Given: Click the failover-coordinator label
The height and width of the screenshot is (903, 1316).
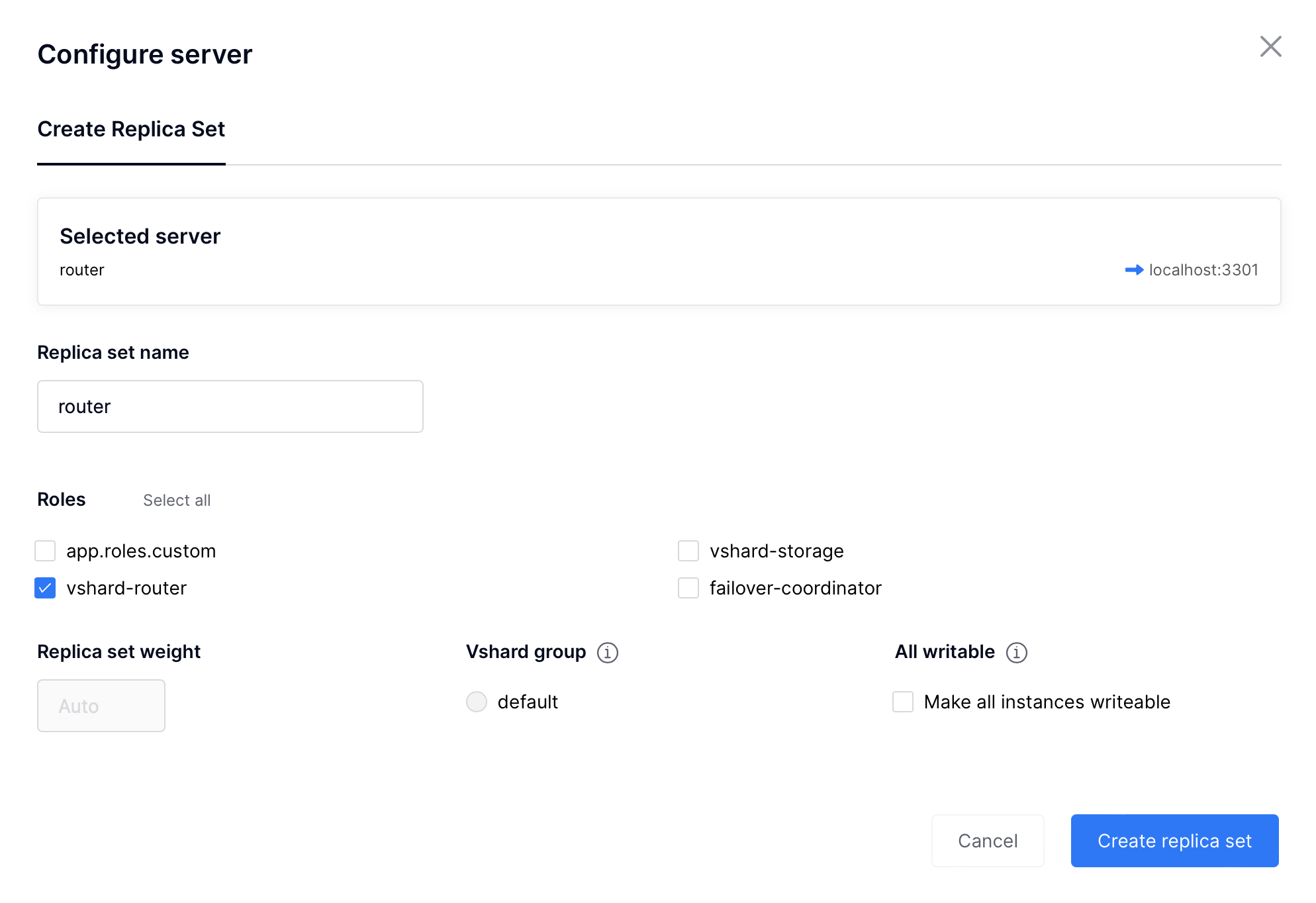Looking at the screenshot, I should pyautogui.click(x=796, y=588).
